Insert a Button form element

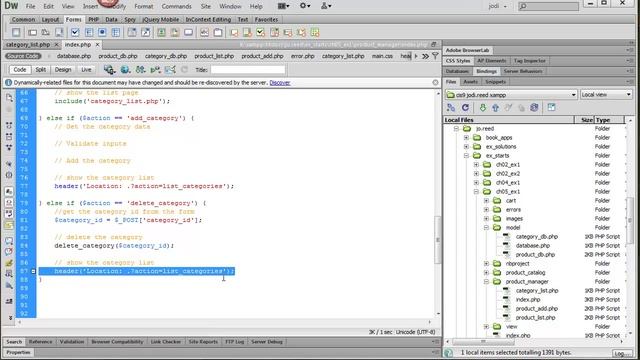click(189, 32)
